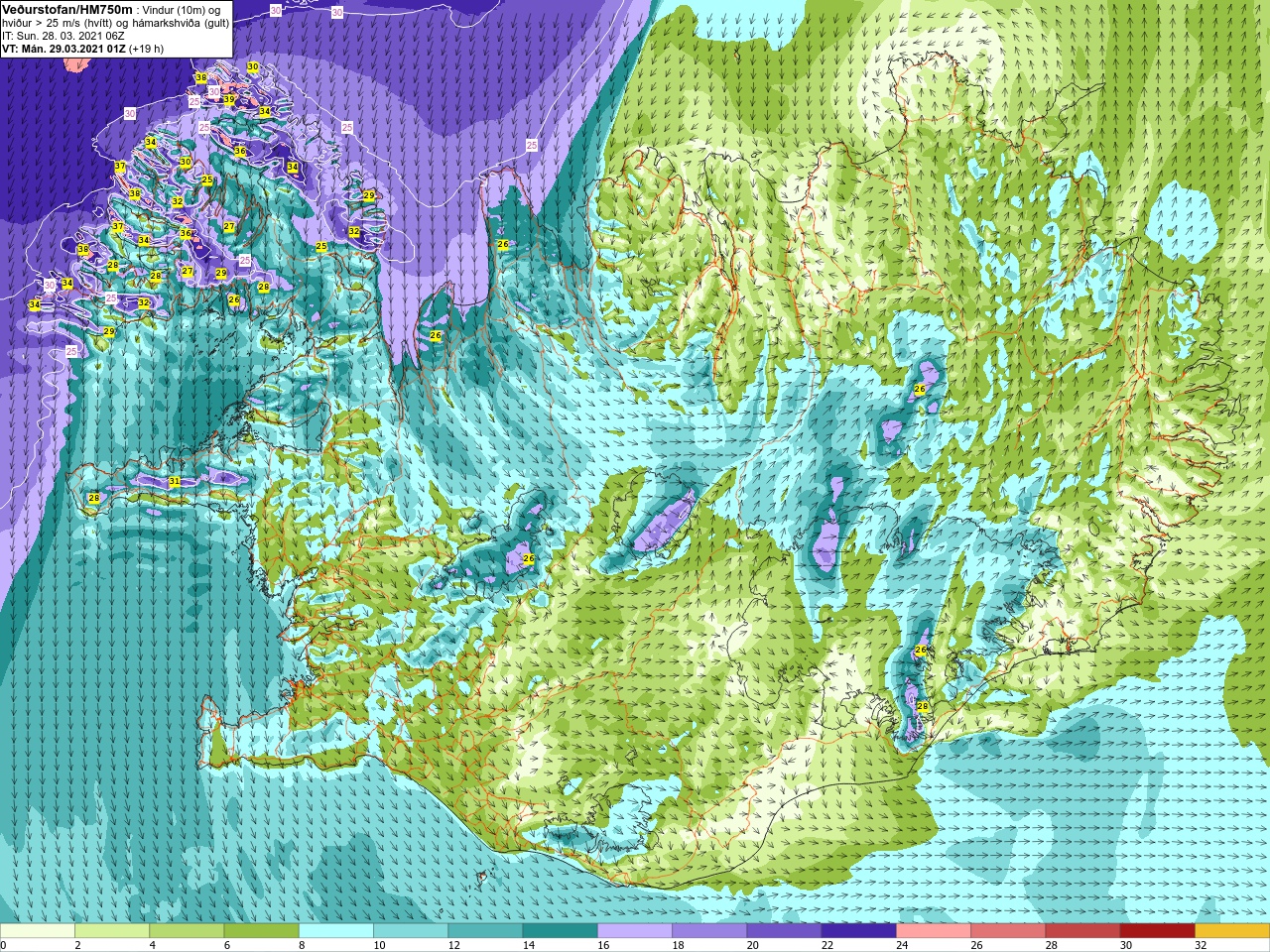Choose the 10–12 m/s turquoise legend swatch
The image size is (1270, 952).
click(x=411, y=931)
